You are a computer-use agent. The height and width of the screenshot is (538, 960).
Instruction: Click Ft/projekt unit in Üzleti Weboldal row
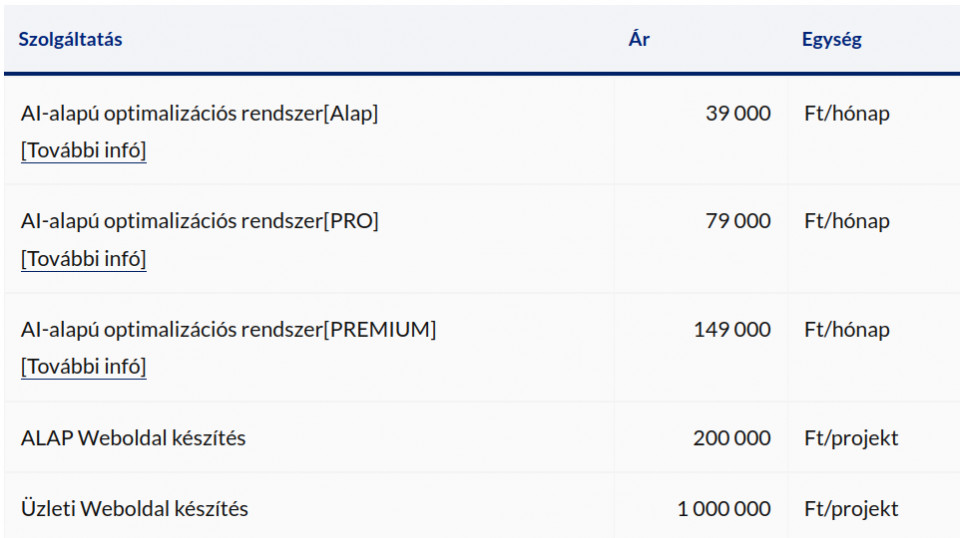(851, 509)
